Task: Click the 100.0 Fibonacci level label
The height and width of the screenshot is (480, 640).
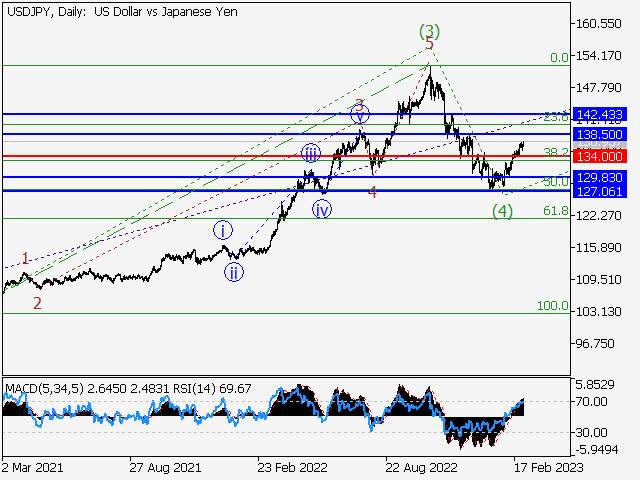Action: tap(553, 305)
